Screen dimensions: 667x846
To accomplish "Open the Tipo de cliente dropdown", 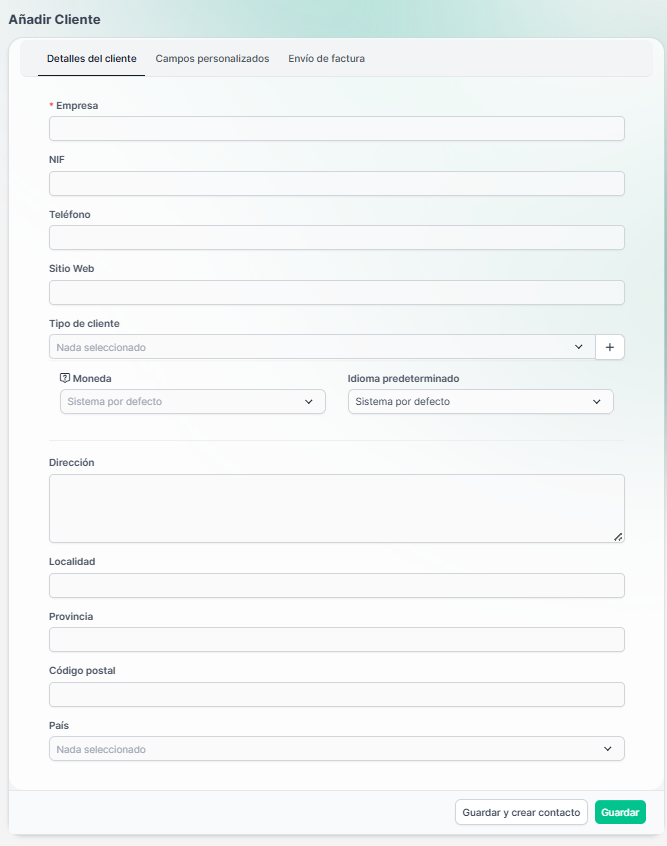I will coord(321,347).
